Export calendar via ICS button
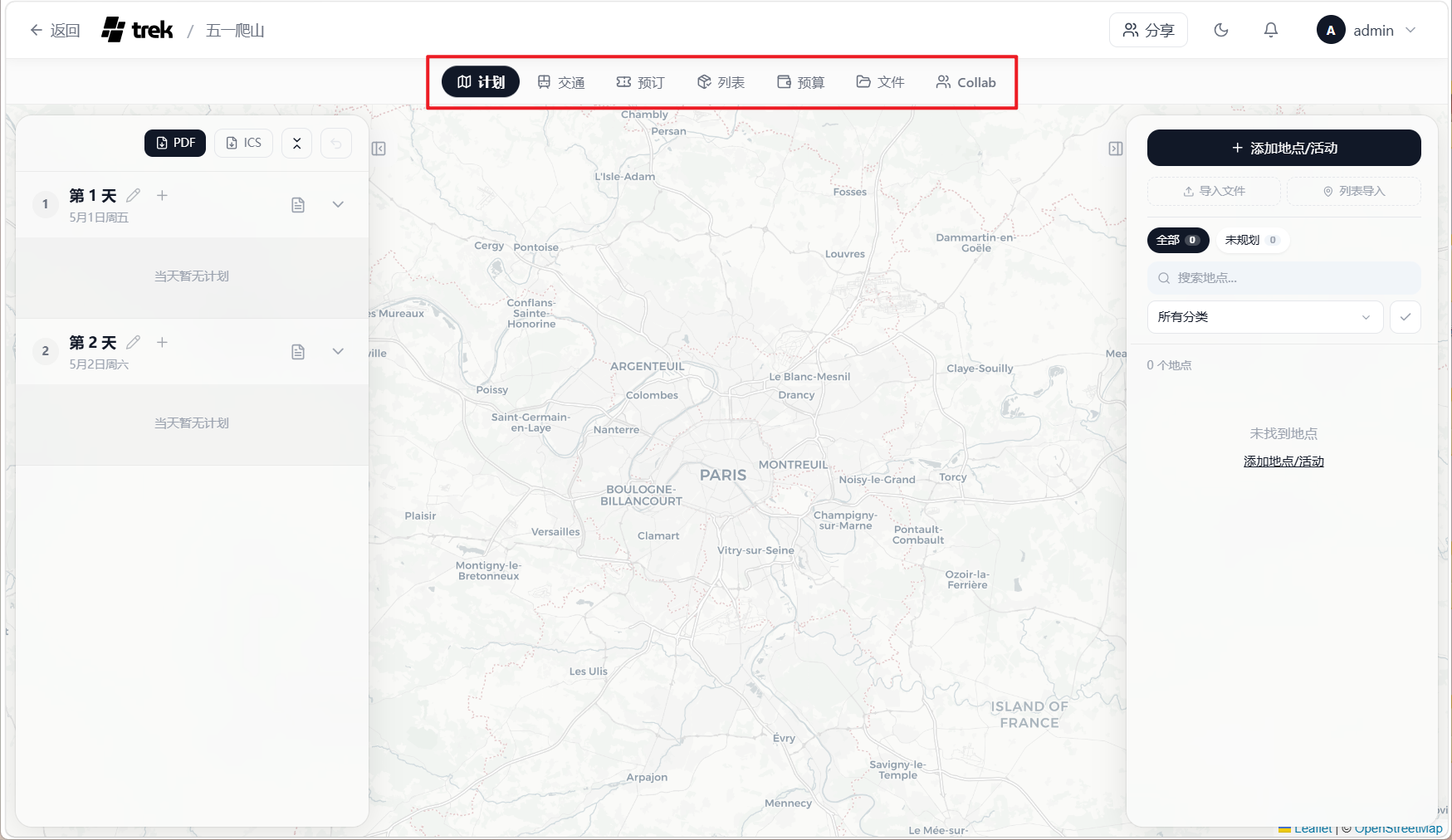Image resolution: width=1452 pixels, height=840 pixels. pyautogui.click(x=244, y=143)
